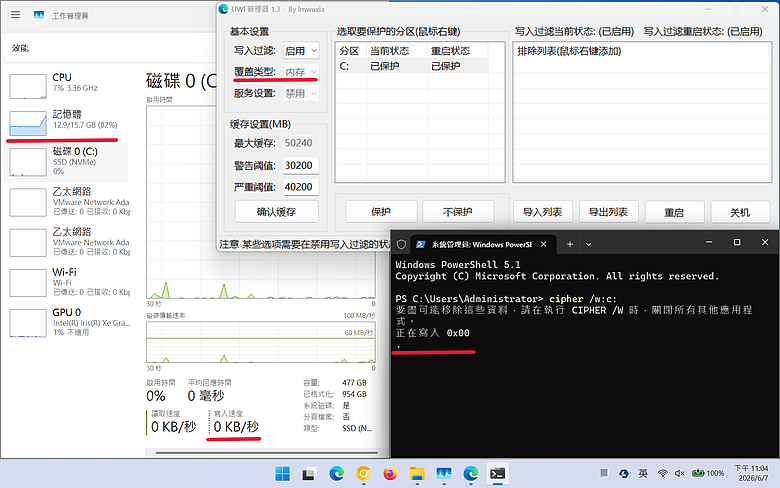This screenshot has width=780, height=488.
Task: Open the Windows Start menu
Action: click(x=282, y=474)
